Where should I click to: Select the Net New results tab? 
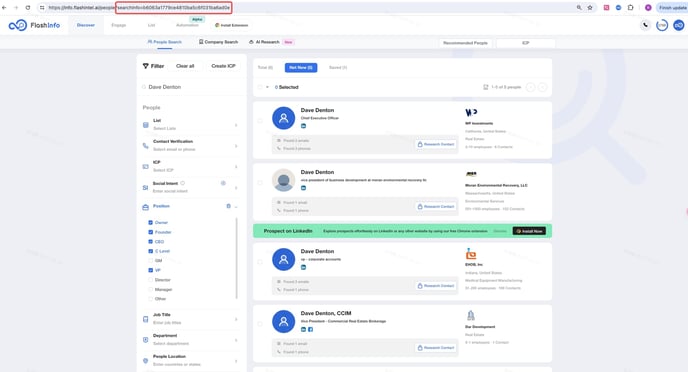301,68
